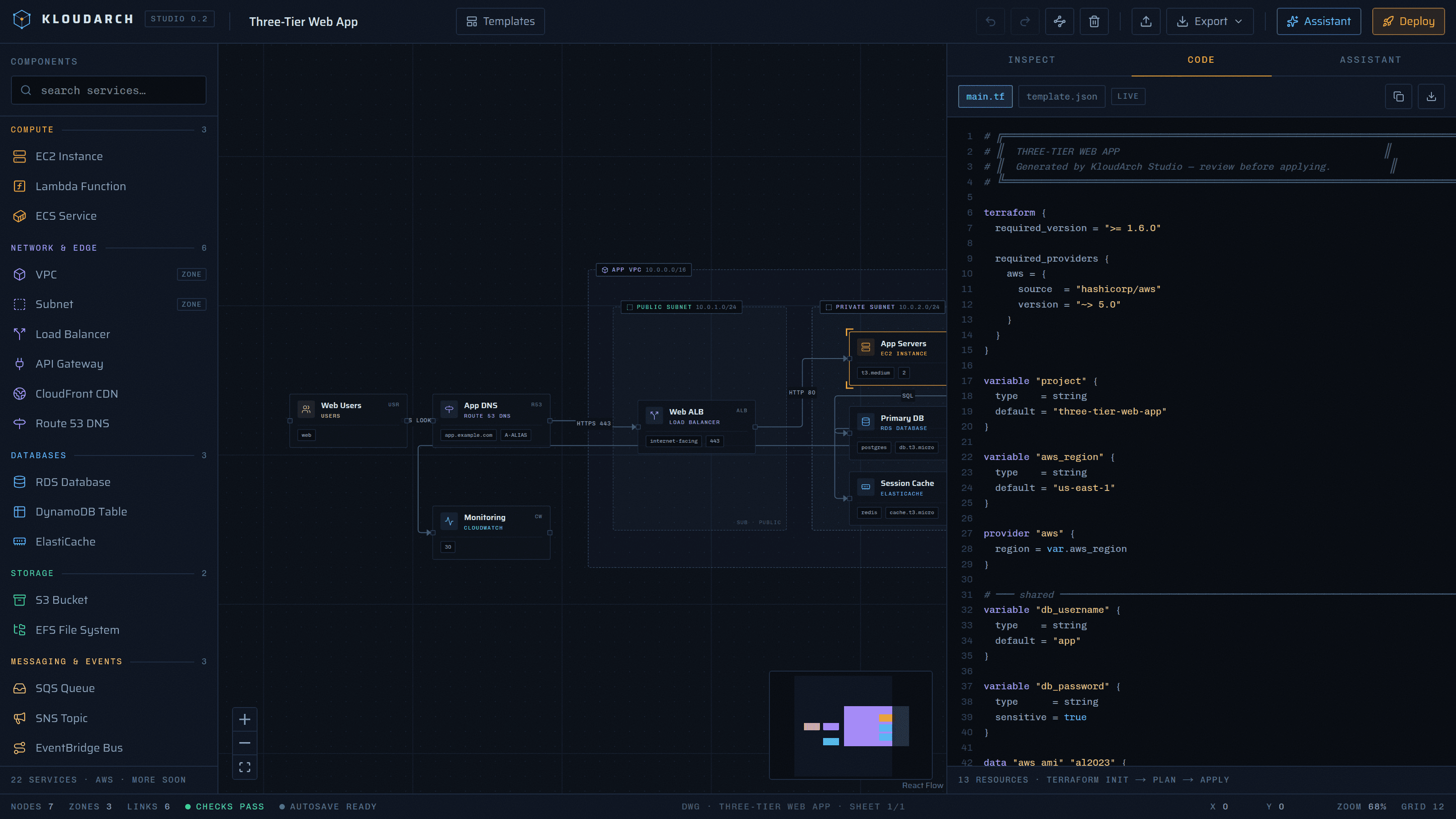1456x819 pixels.
Task: Click the upload/share toolbar icon
Action: pos(1146,21)
